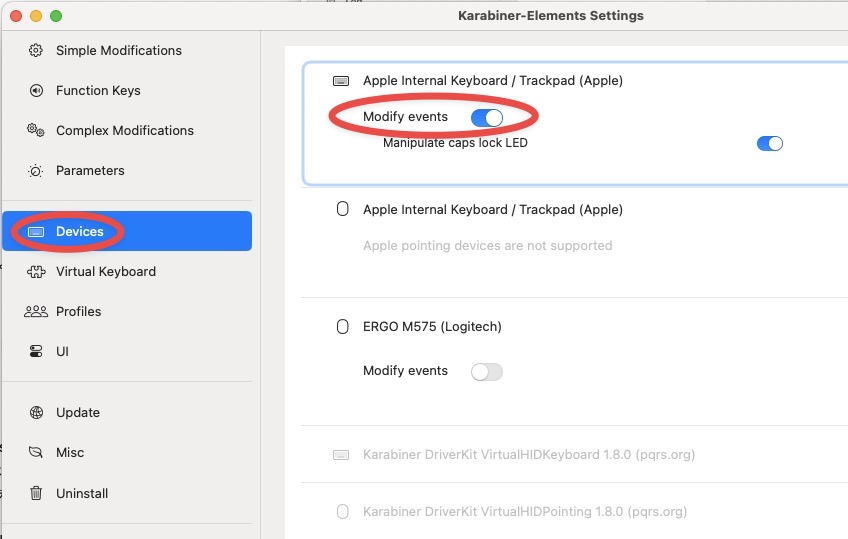Click the keyboard icon beside Apple Internal Keyboard
Image resolution: width=848 pixels, height=539 pixels.
341,81
